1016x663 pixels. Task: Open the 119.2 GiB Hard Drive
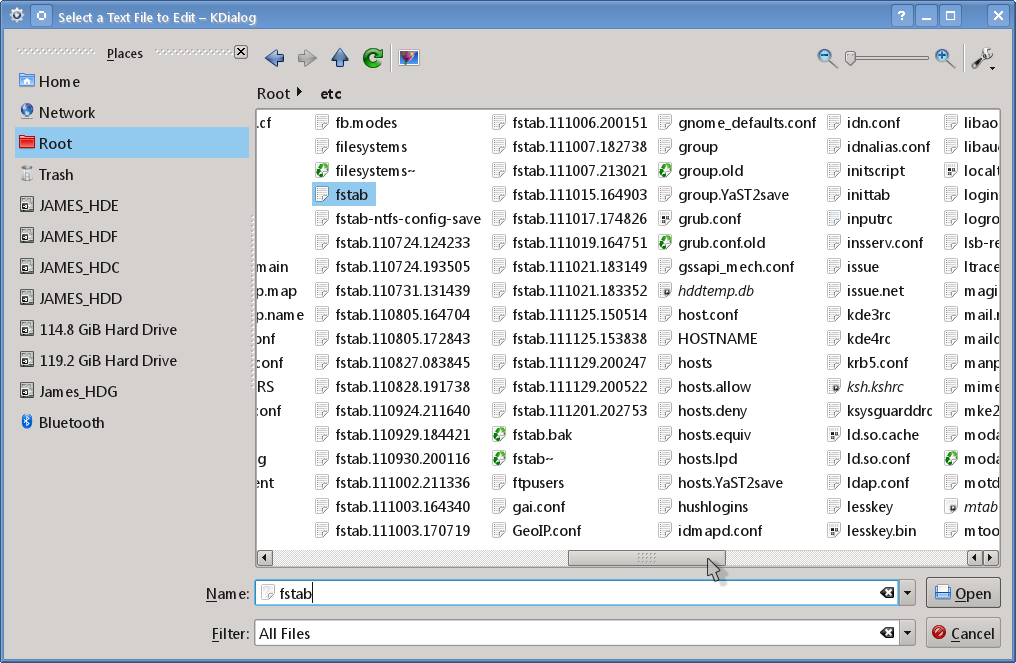[x=132, y=361]
